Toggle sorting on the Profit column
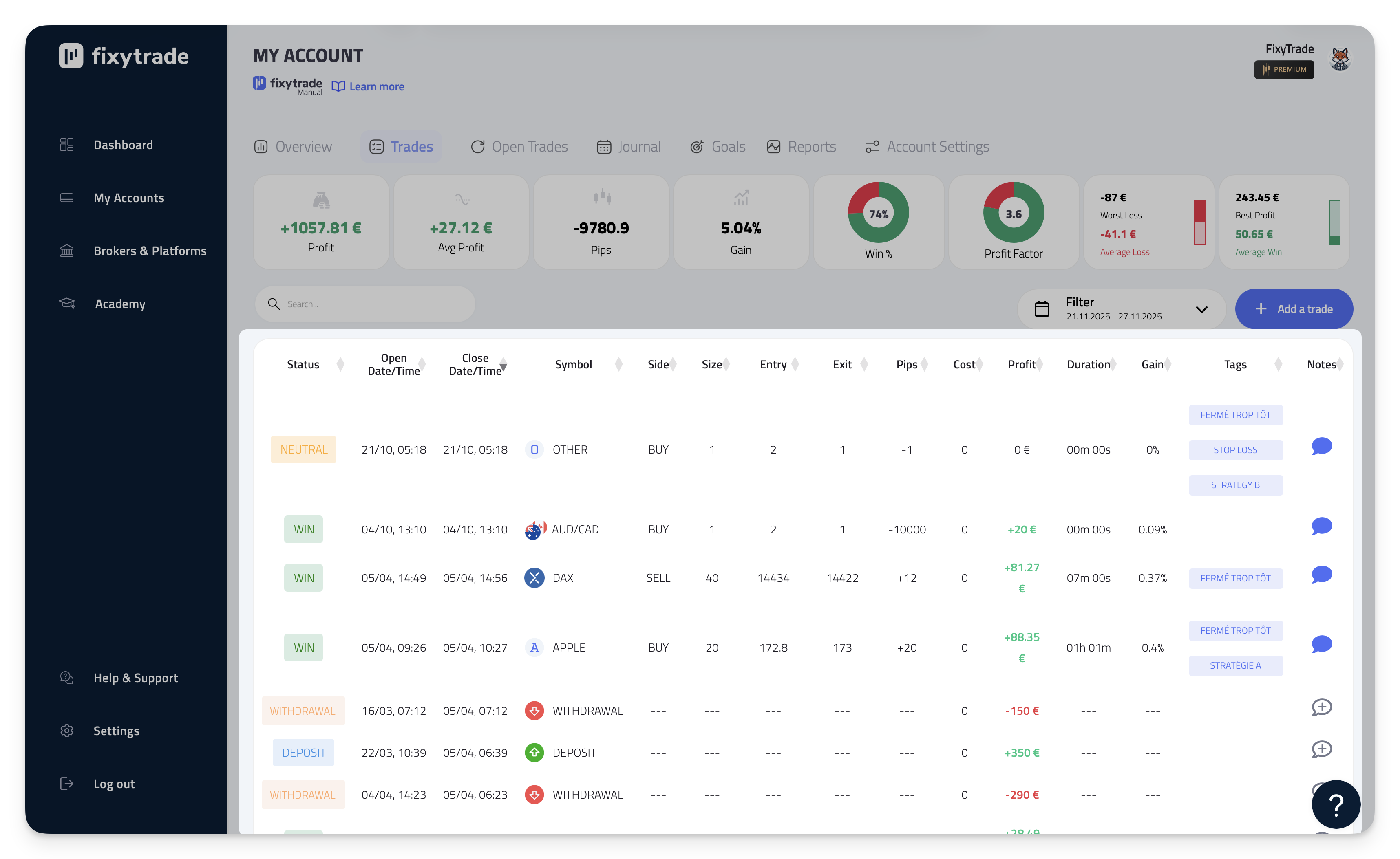Viewport: 1400px width, 859px height. [1040, 365]
